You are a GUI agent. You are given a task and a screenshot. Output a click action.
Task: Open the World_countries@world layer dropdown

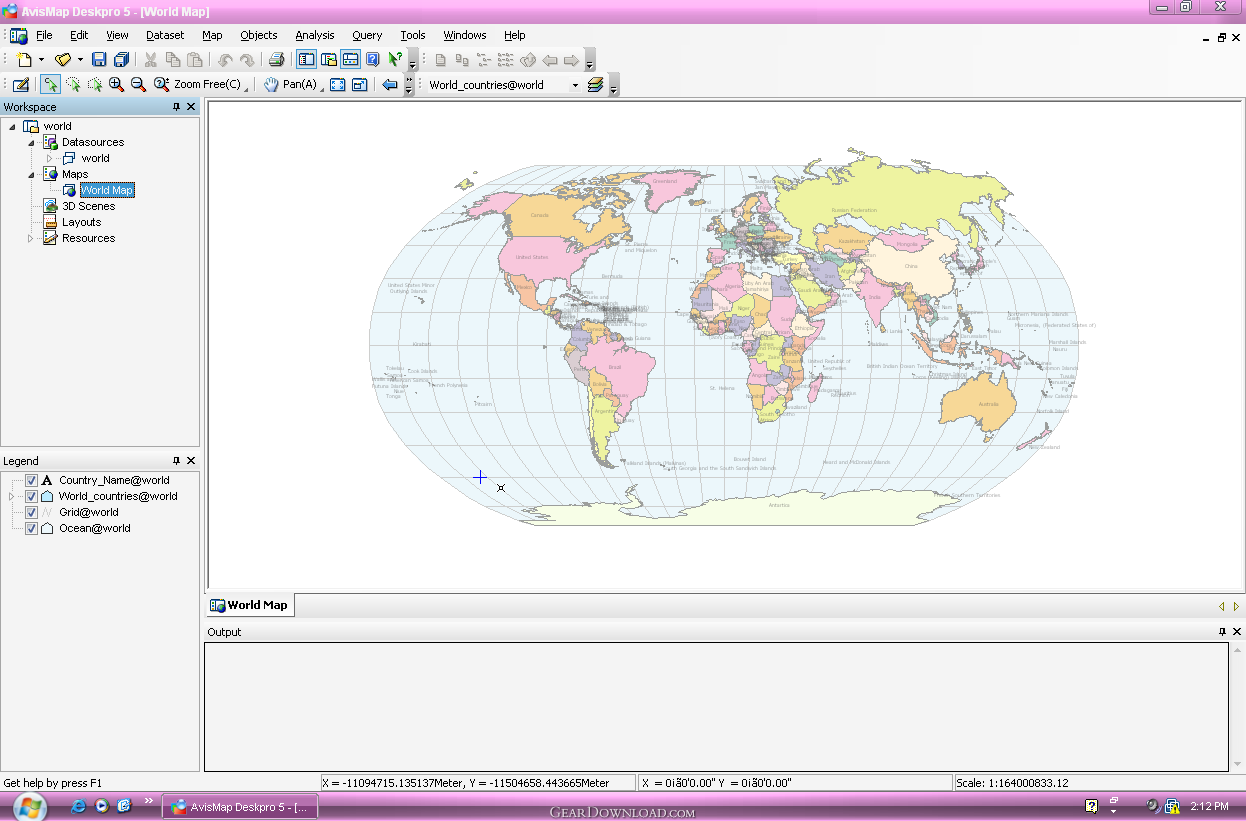(x=575, y=85)
